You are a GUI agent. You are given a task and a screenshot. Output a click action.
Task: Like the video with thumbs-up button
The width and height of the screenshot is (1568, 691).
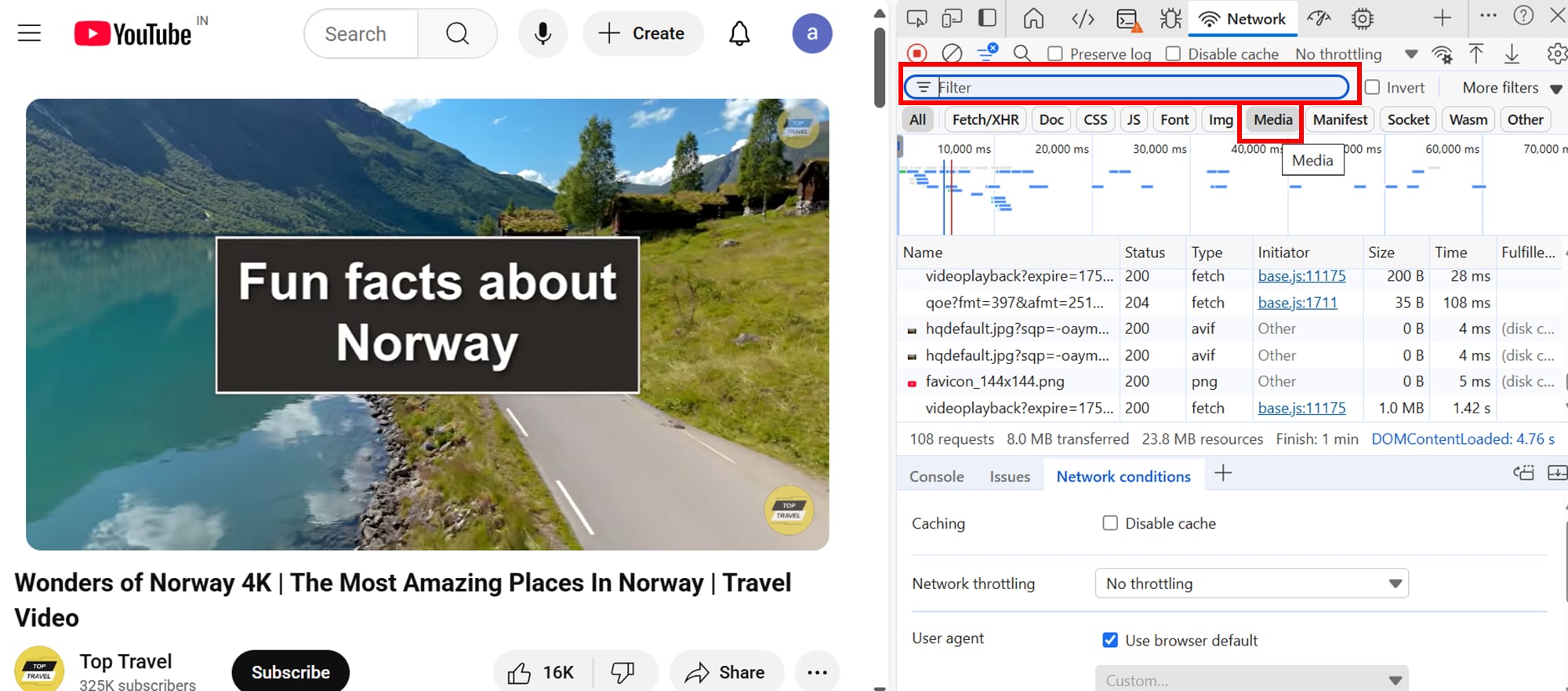point(542,672)
